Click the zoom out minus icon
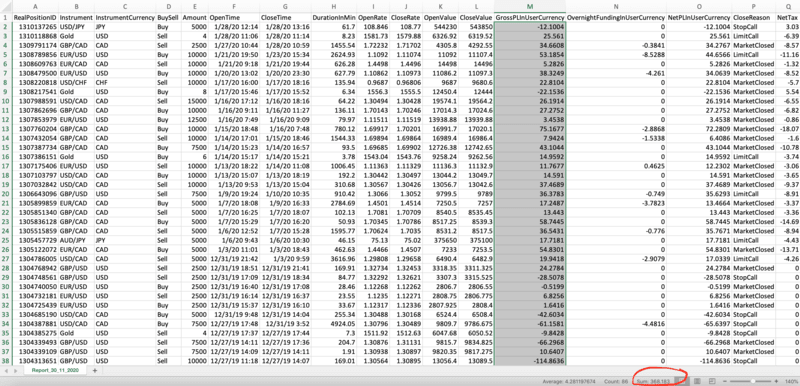Image resolution: width=800 pixels, height=386 pixels. pos(724,381)
